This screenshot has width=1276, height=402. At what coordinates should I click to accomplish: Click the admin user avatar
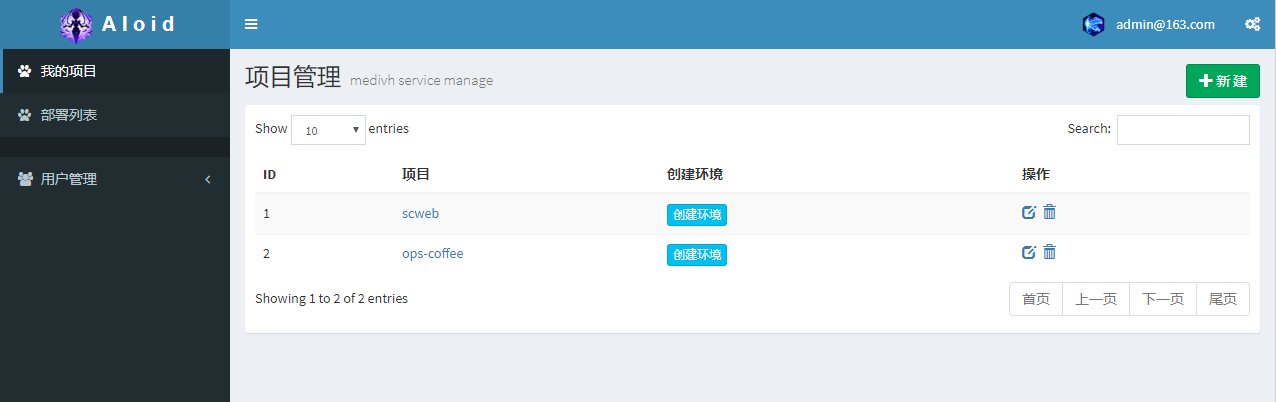(1093, 25)
